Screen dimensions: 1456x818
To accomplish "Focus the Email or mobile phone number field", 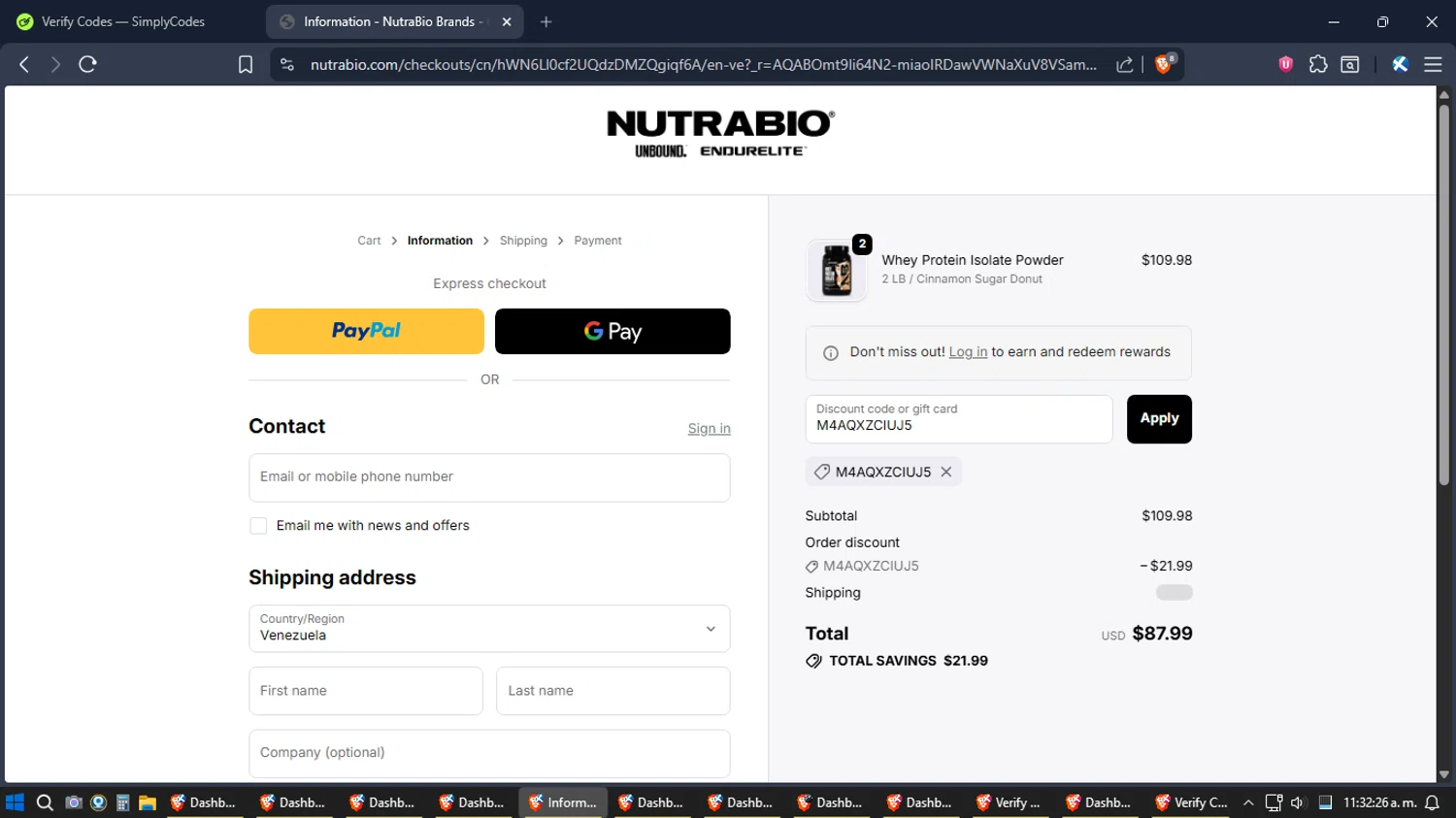I will tap(489, 477).
